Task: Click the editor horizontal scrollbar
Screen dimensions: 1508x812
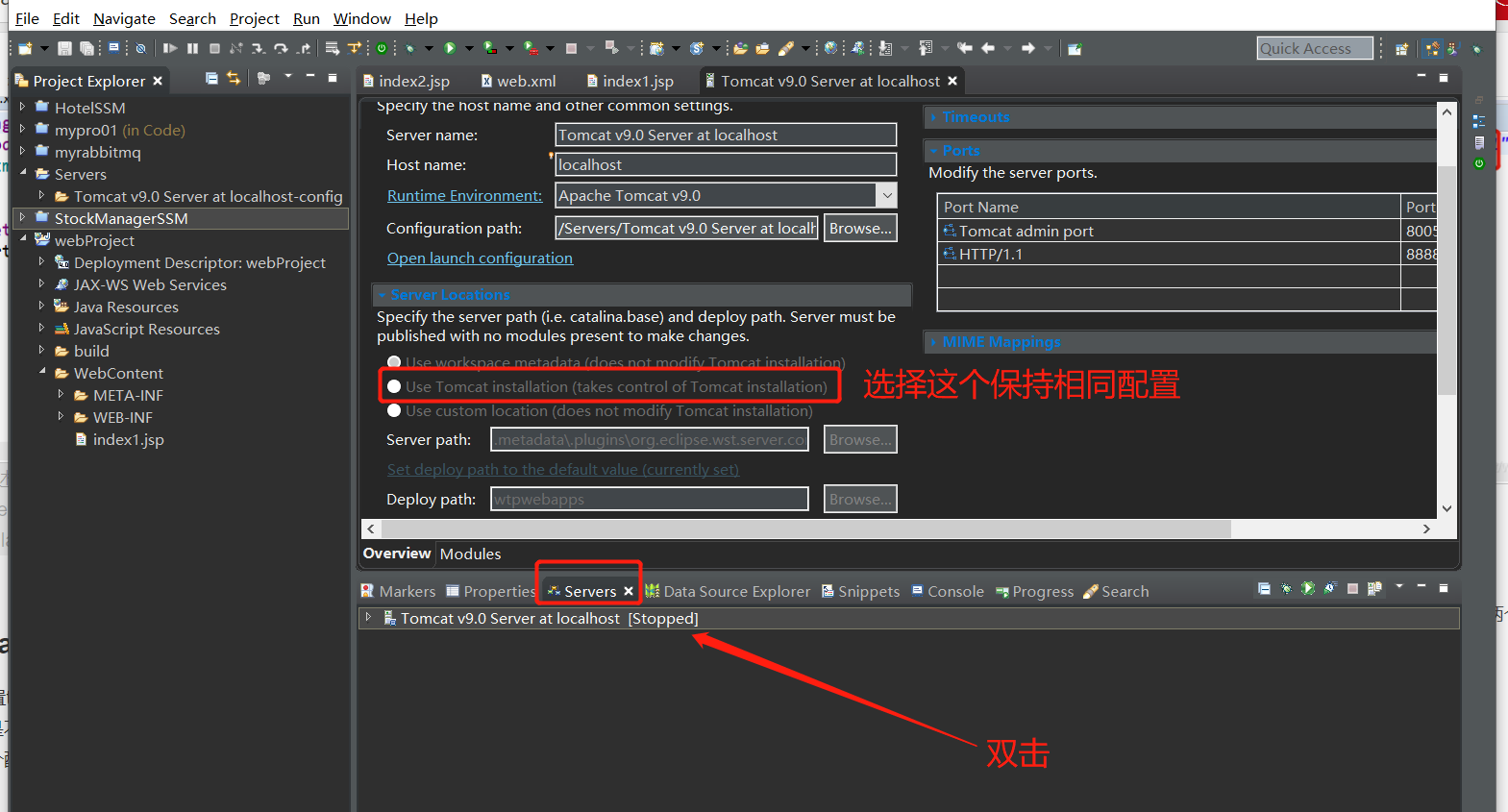Action: coord(805,529)
